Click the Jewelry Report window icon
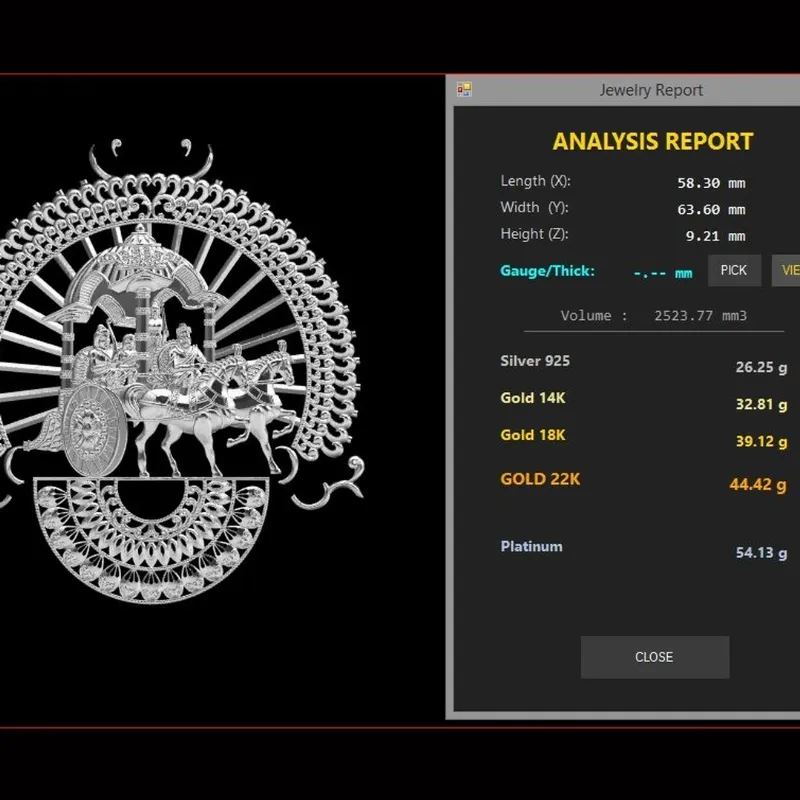Screen dimensions: 800x800 [x=464, y=90]
